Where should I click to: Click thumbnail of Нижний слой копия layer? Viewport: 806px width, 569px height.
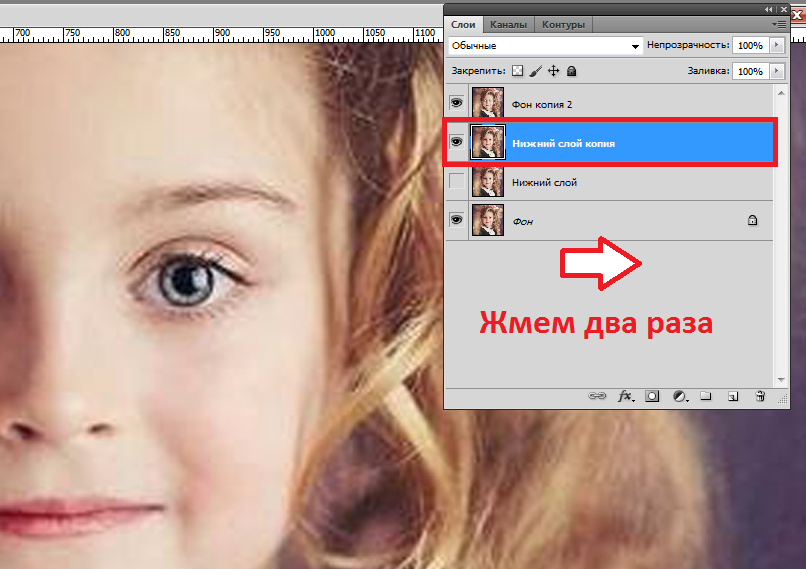(x=488, y=141)
